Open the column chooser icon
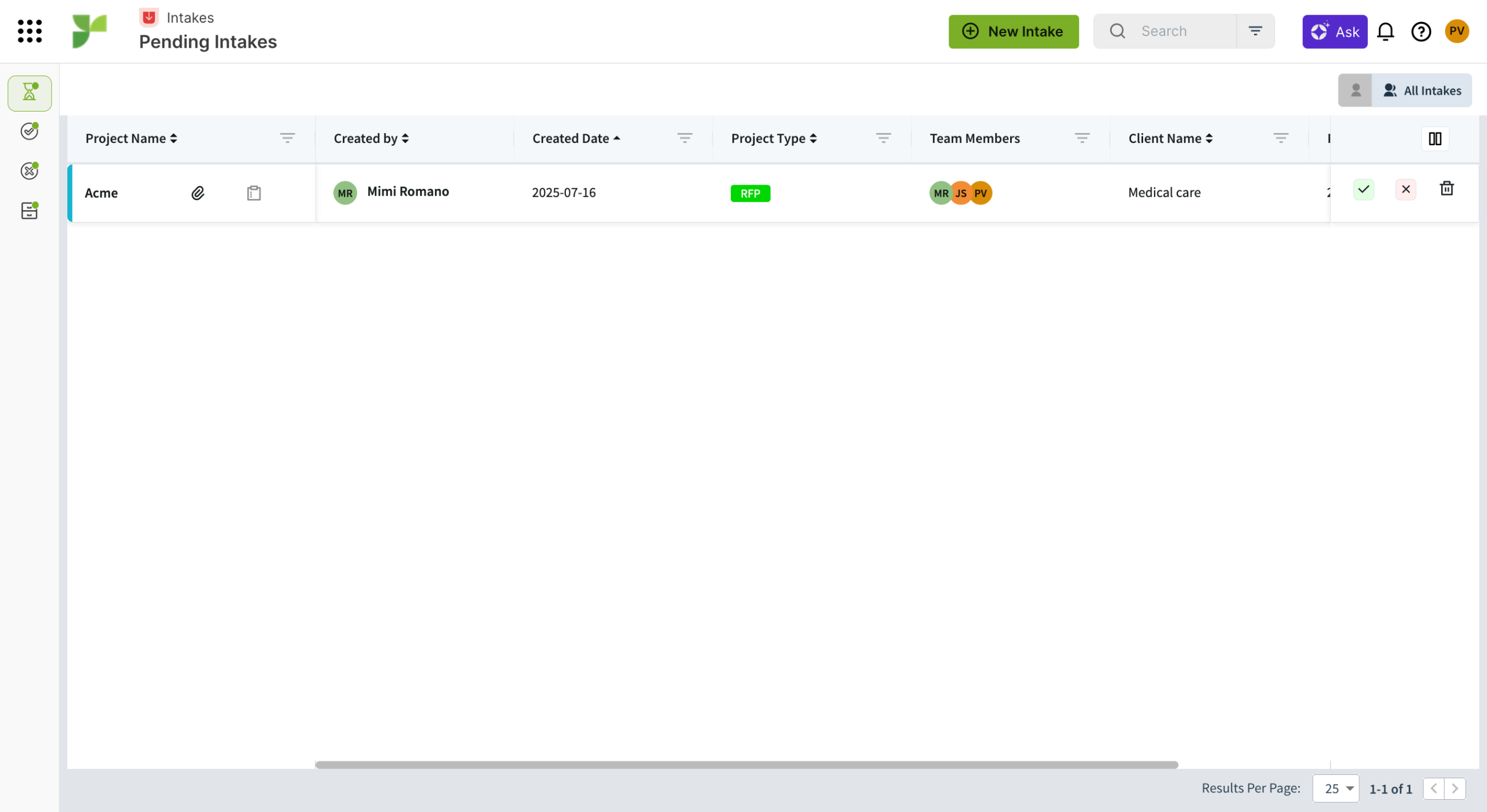The height and width of the screenshot is (812, 1487). (1435, 138)
